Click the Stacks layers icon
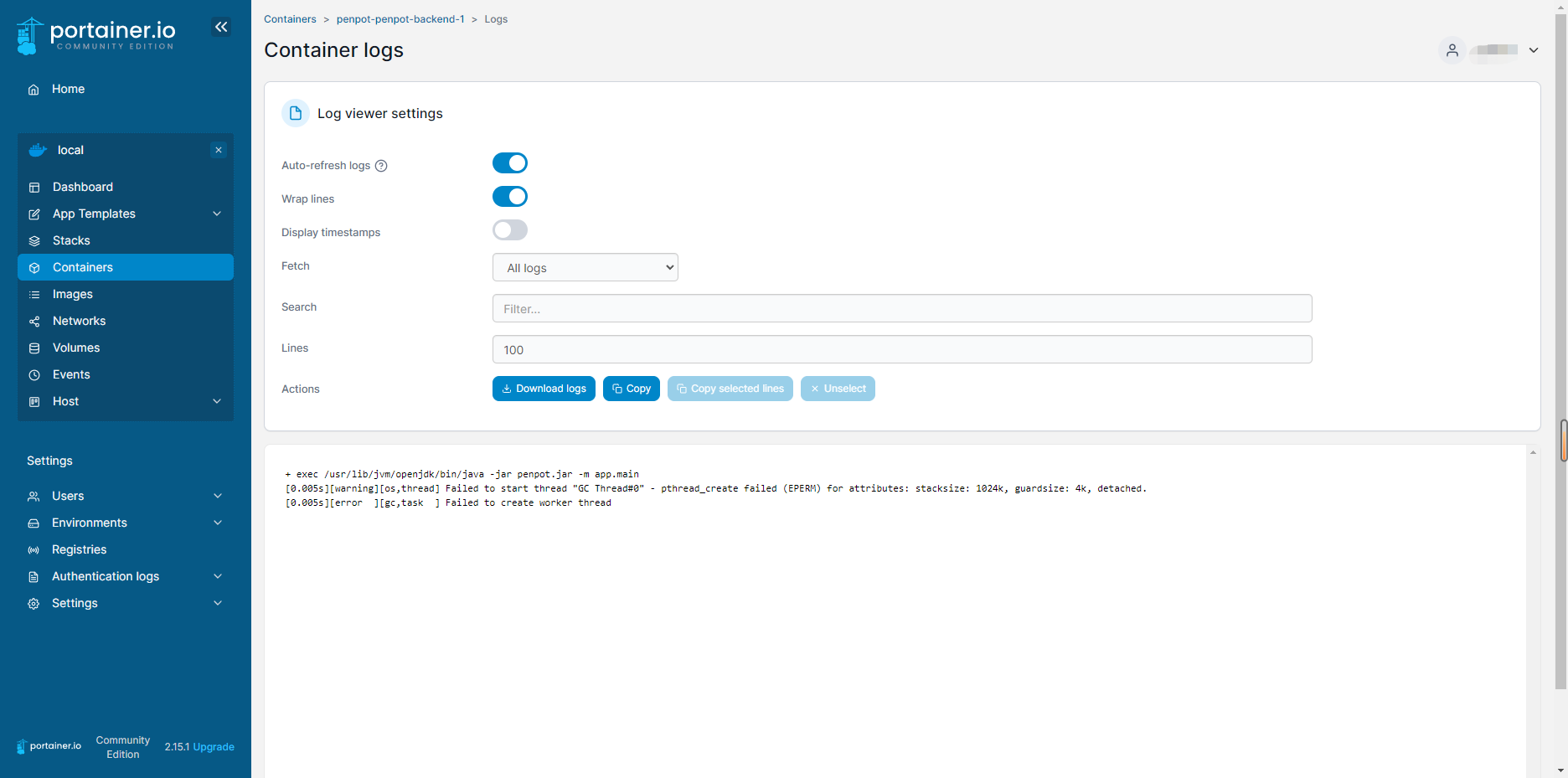 34,241
